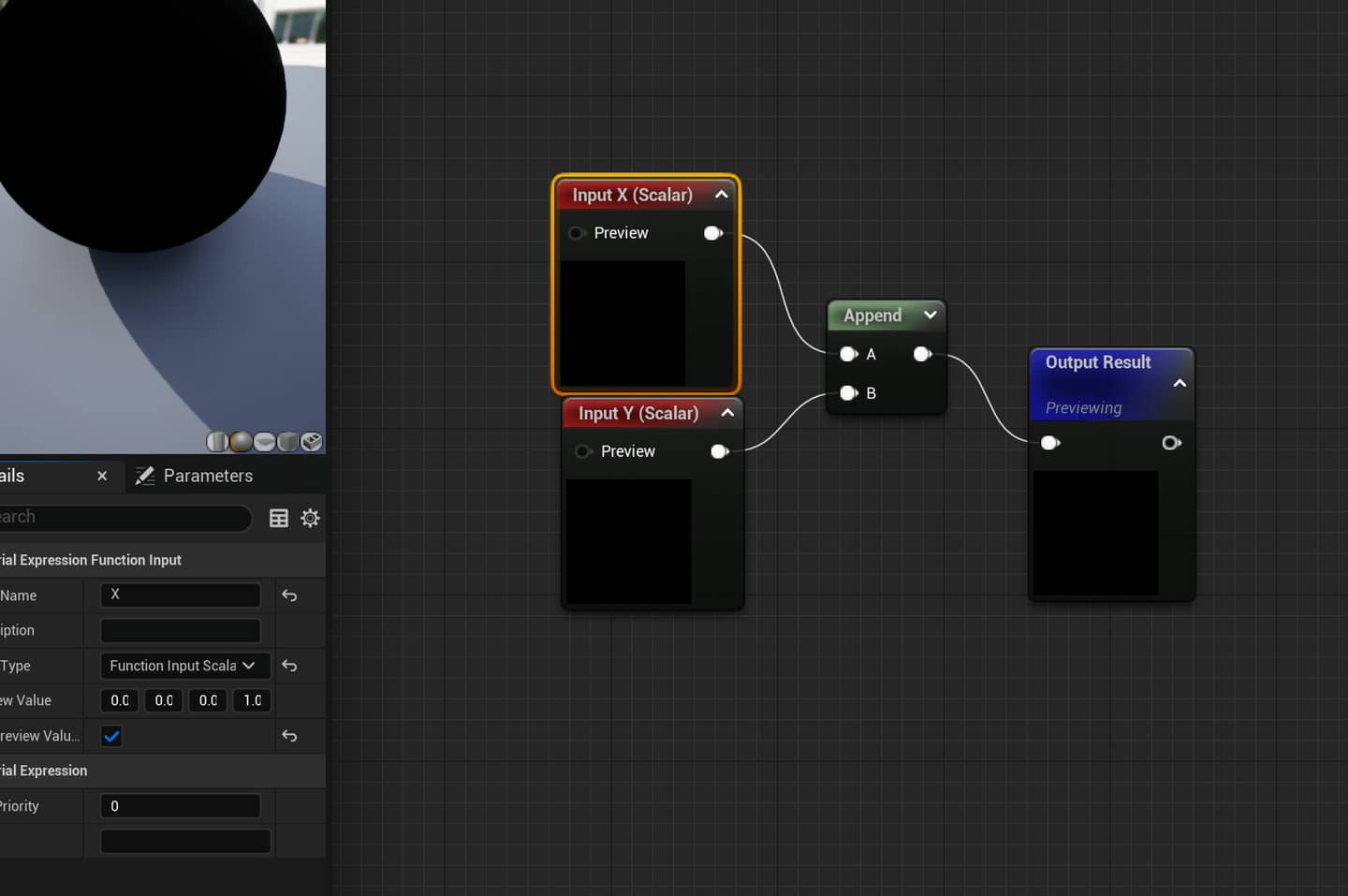Collapse the Output Result node preview

1179,383
